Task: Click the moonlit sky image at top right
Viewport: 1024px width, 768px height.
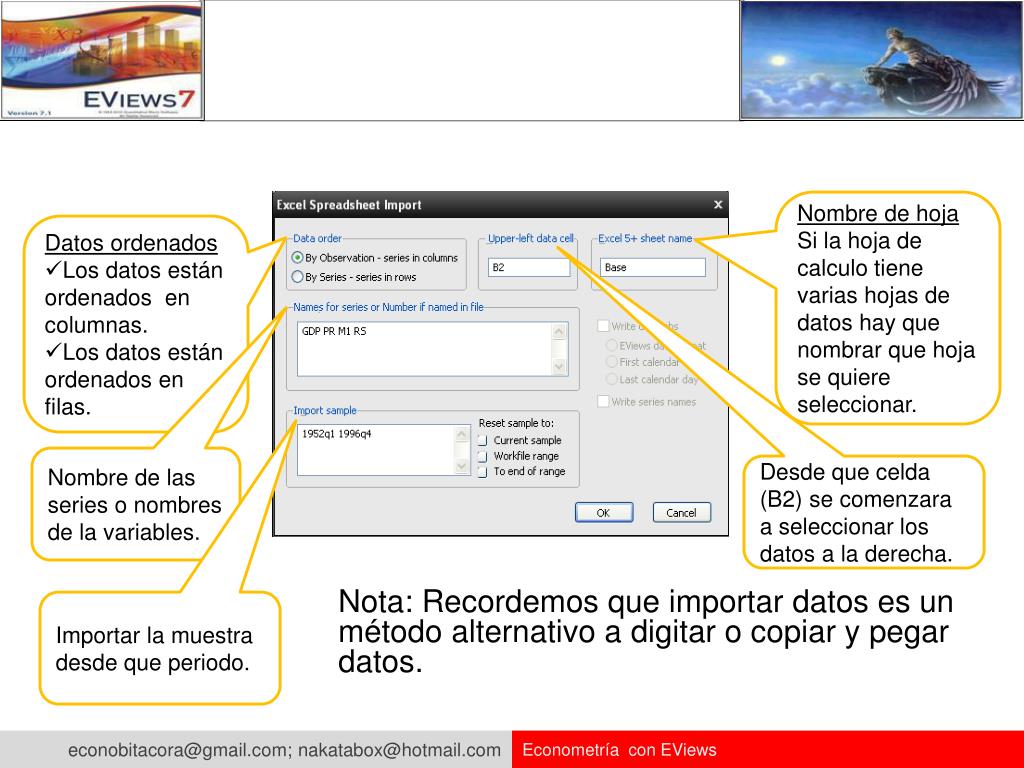Action: (882, 60)
